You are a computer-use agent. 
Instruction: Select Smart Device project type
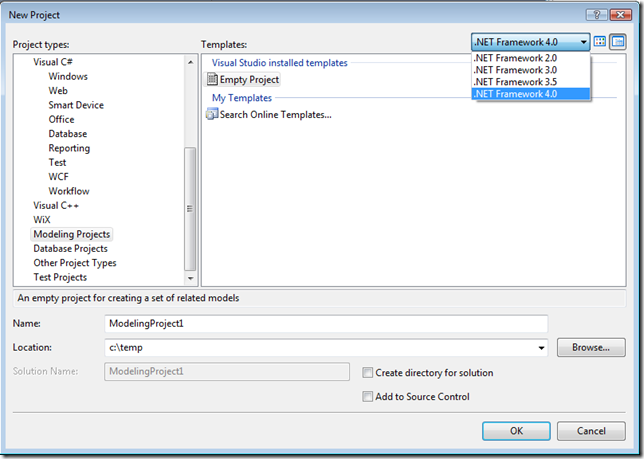76,105
